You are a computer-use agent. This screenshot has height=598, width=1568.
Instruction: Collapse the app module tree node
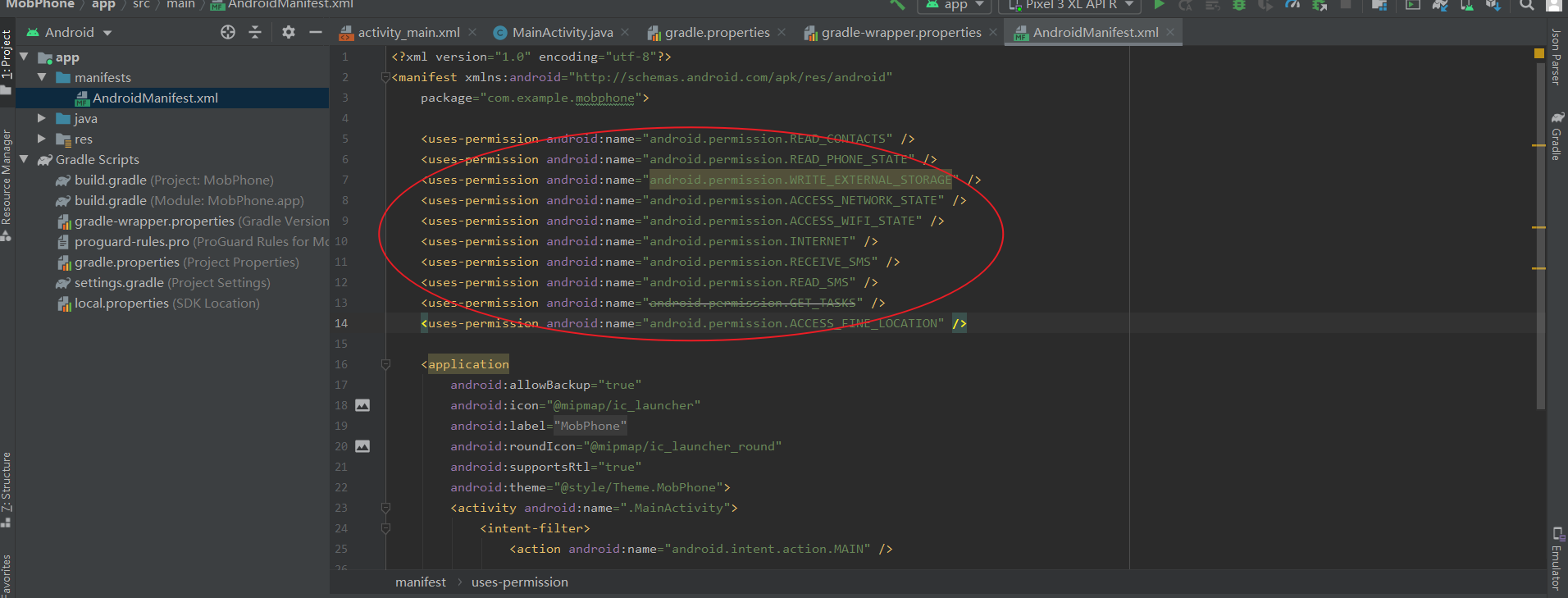[x=24, y=57]
